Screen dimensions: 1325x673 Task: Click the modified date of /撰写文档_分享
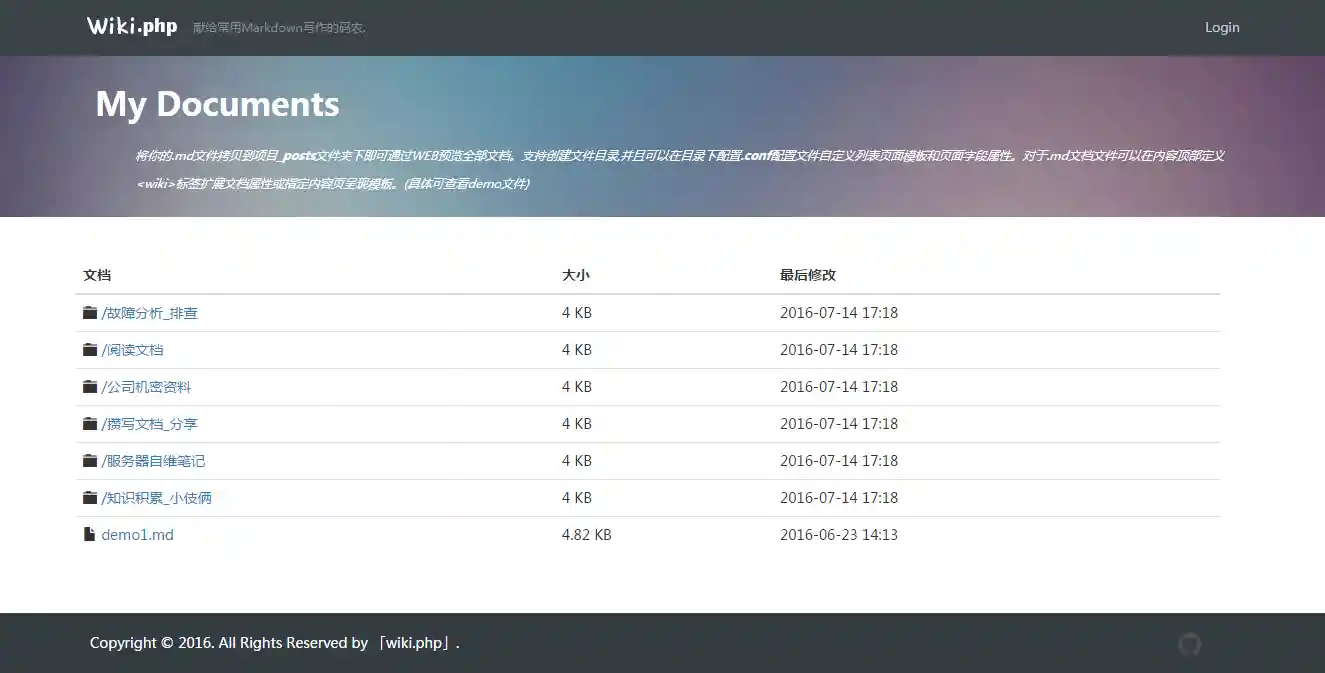click(x=839, y=424)
